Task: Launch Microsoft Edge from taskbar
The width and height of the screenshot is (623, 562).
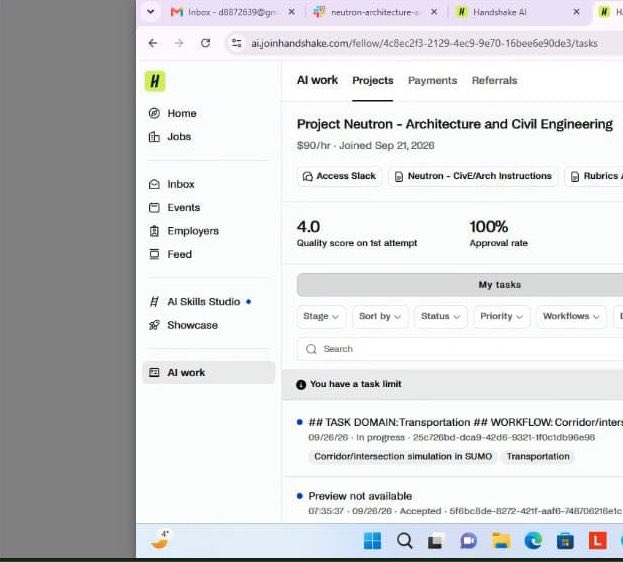Action: point(533,541)
